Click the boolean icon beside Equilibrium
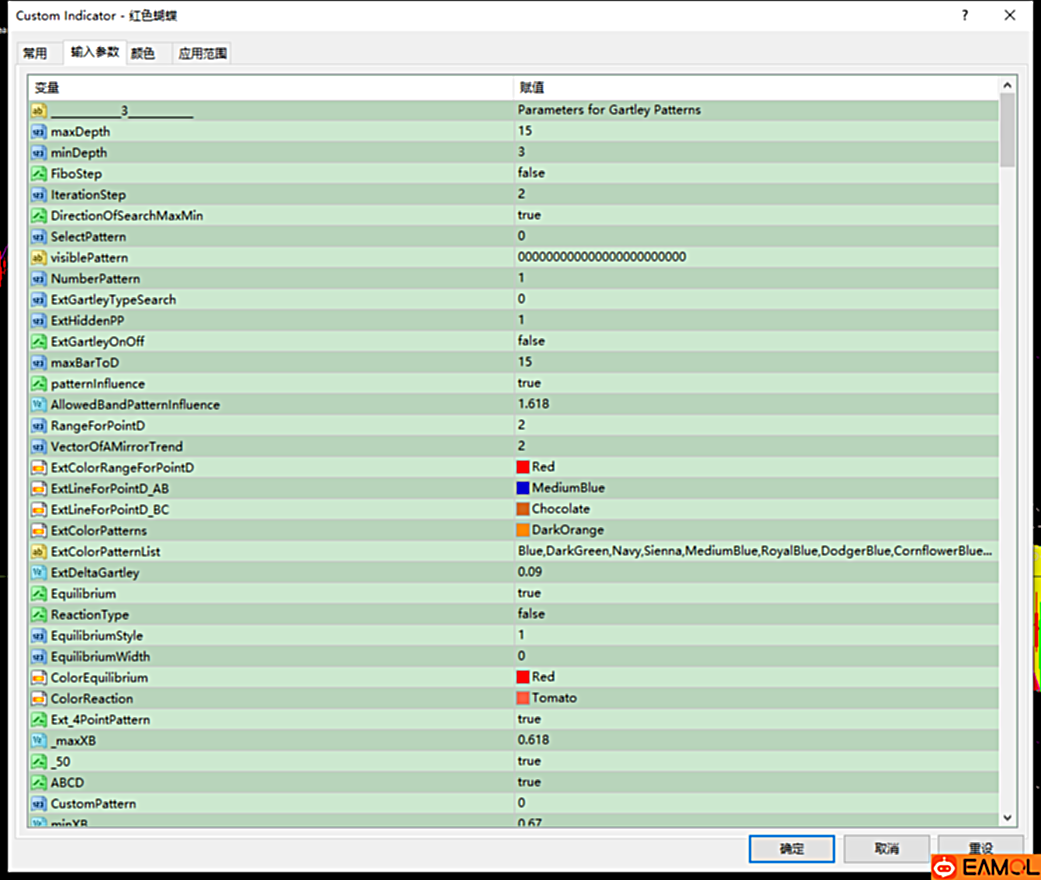The width and height of the screenshot is (1041, 880). tap(39, 594)
